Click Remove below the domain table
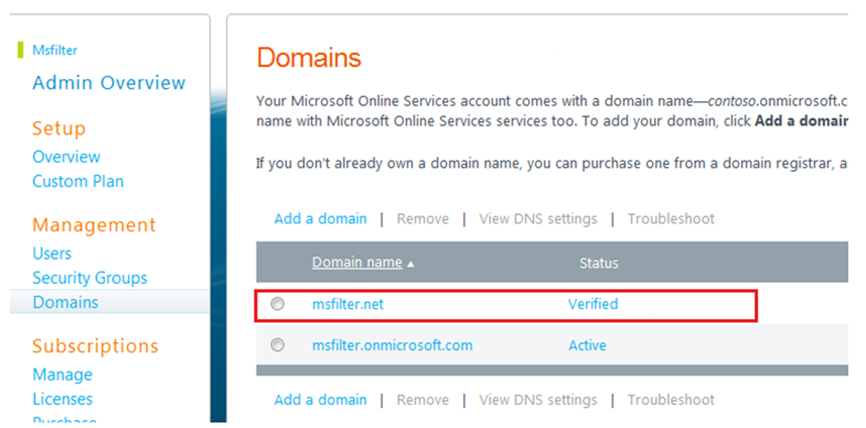The height and width of the screenshot is (428, 866). point(423,399)
